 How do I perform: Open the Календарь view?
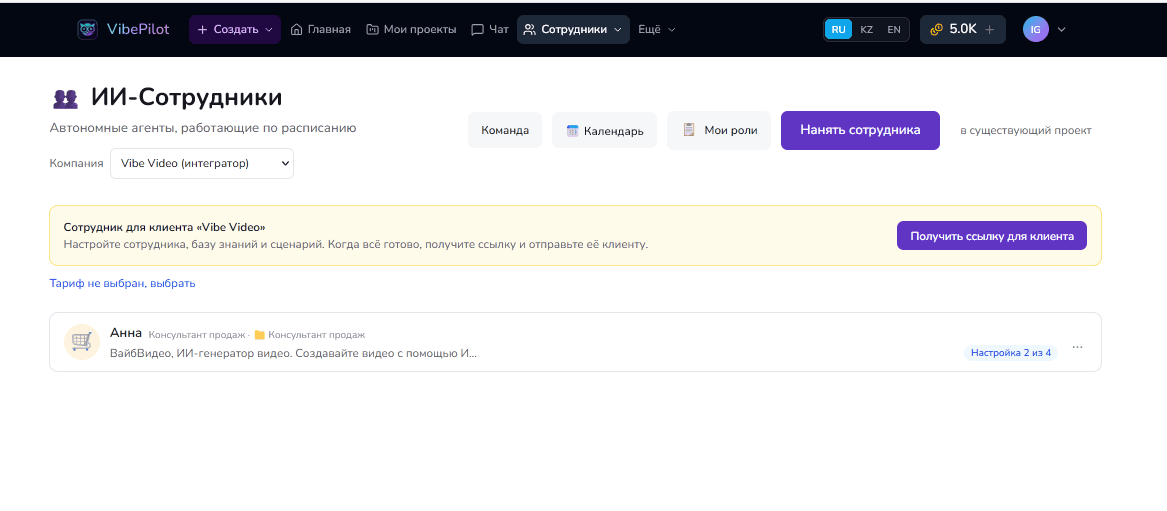(x=604, y=131)
